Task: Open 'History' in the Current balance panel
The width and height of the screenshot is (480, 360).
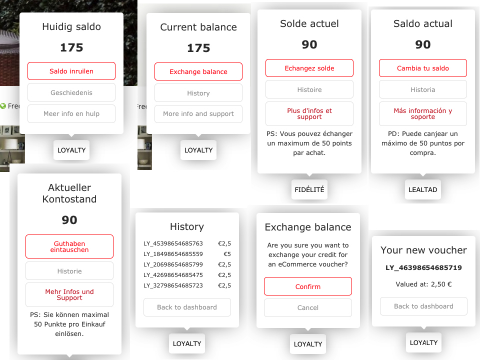Action: click(198, 93)
